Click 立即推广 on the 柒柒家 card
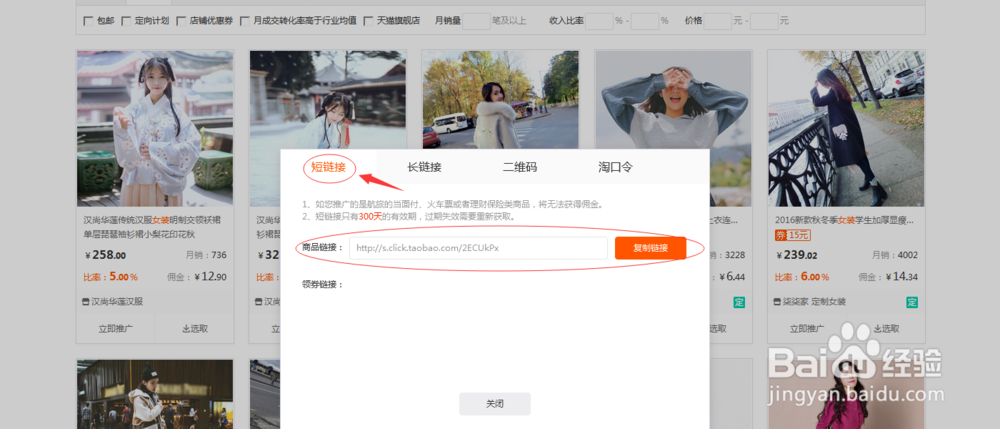 tap(807, 329)
